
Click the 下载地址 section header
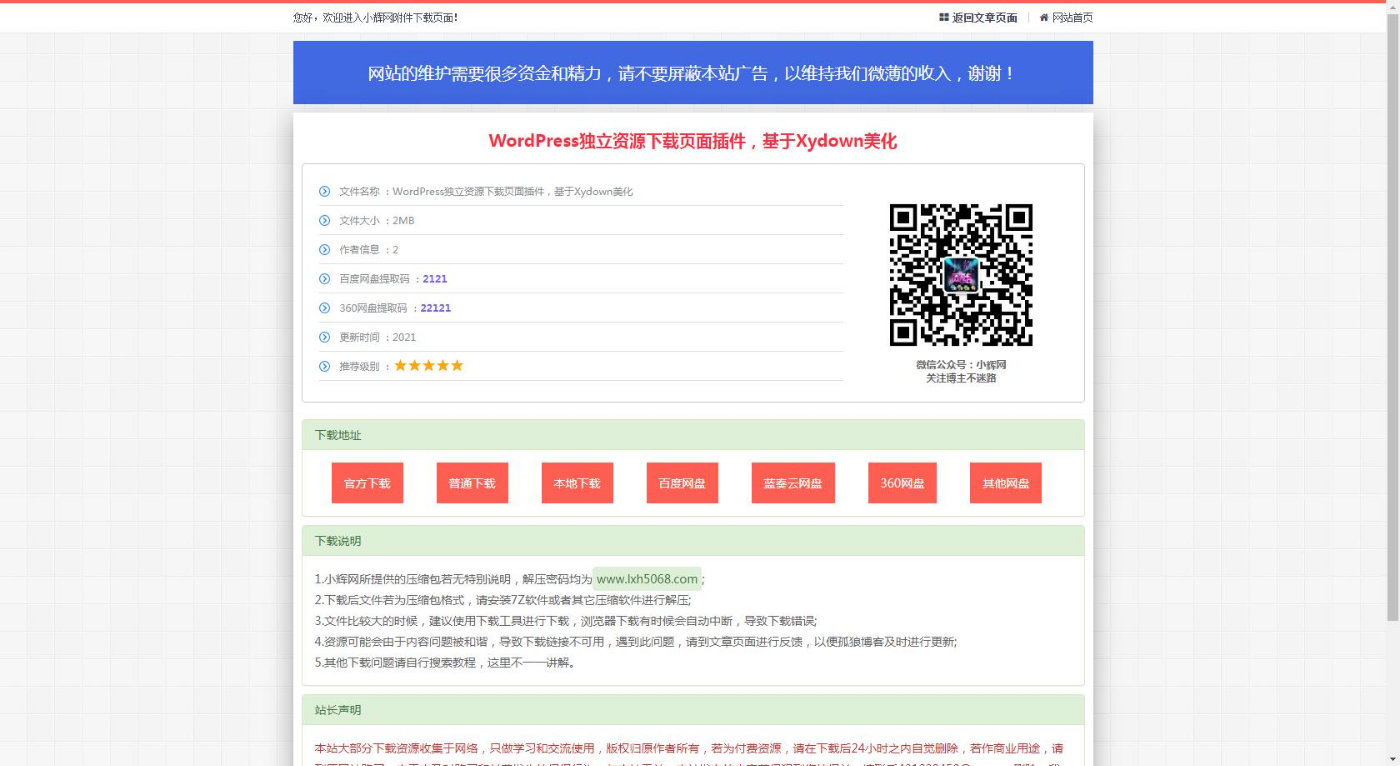point(693,435)
